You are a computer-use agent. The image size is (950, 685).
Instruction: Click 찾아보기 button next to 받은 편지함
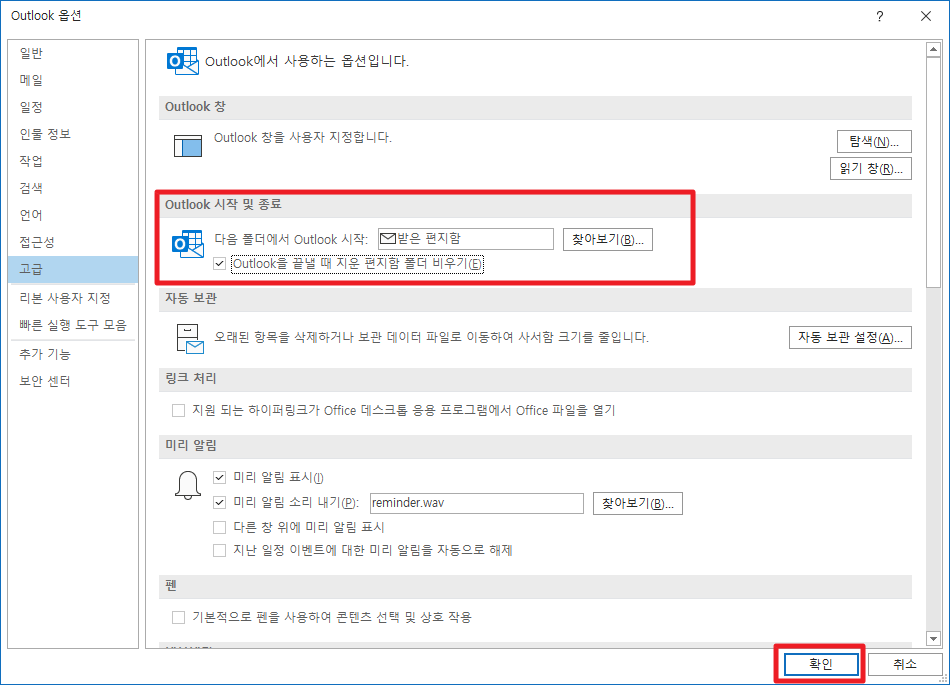point(608,239)
